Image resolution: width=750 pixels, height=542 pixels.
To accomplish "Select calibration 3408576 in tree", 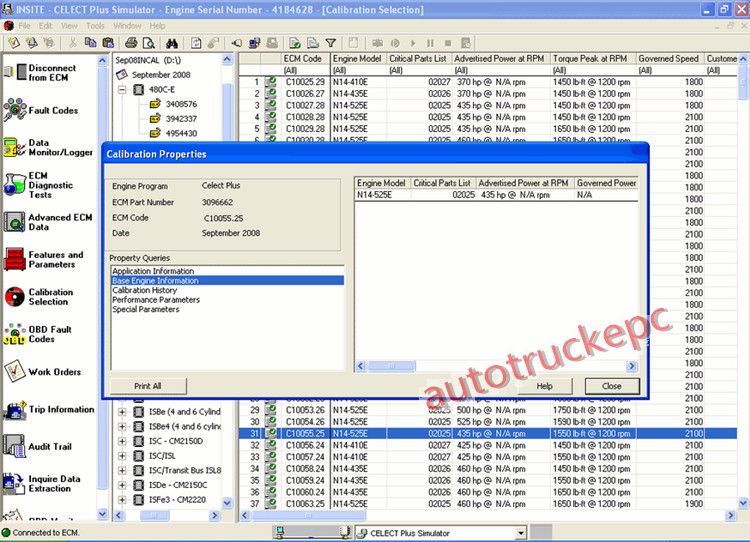I will pos(181,104).
